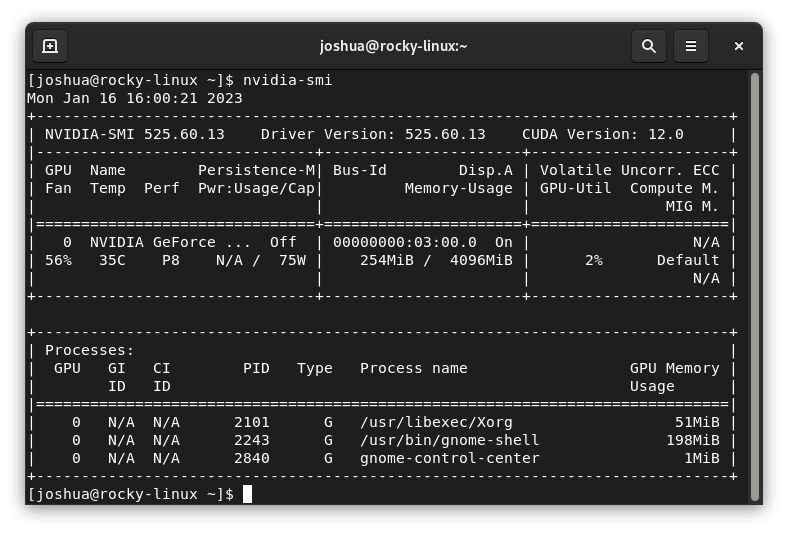
Task: Open a new terminal tab
Action: click(50, 46)
